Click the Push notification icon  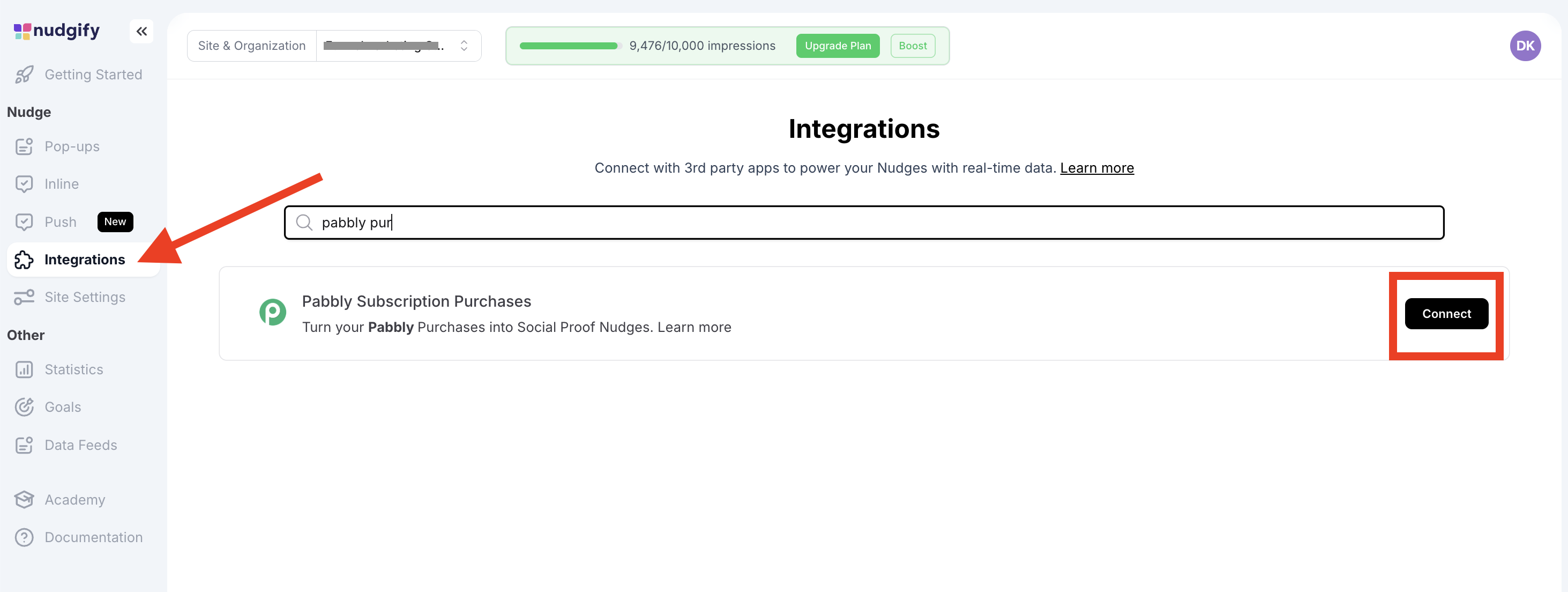pos(24,223)
